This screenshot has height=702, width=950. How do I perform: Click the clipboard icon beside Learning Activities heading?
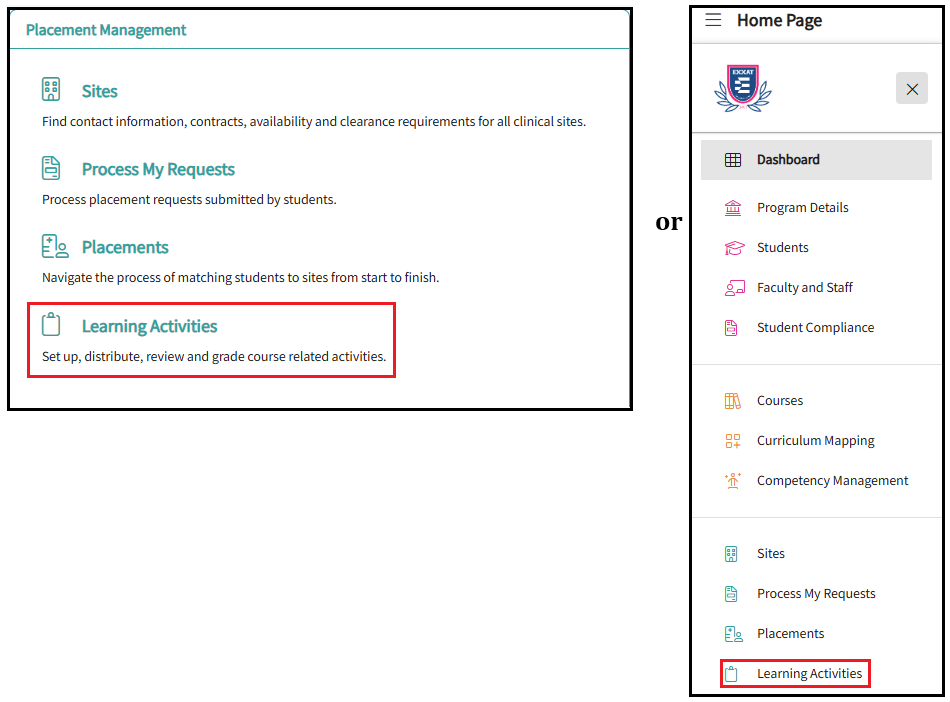click(x=52, y=325)
